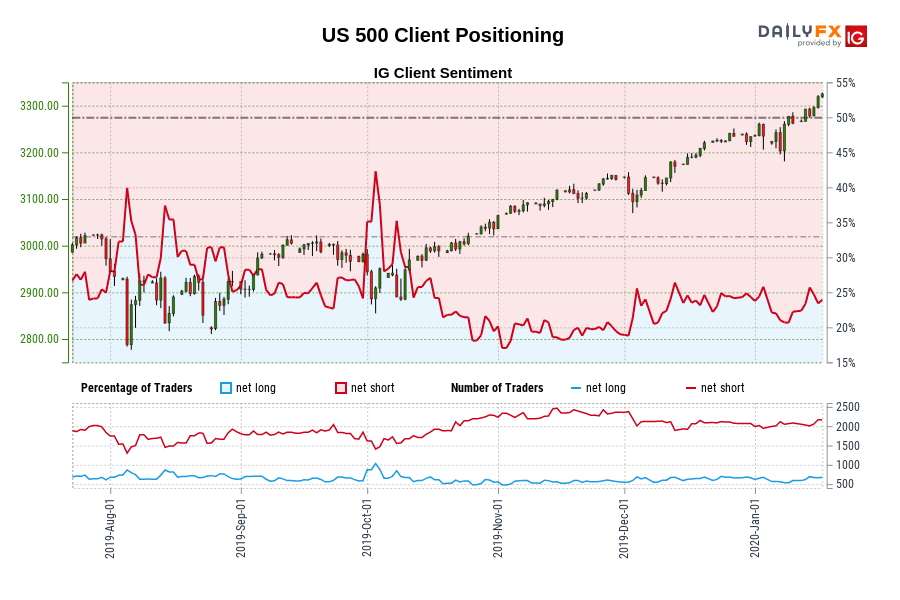The image size is (900, 600).
Task: Click the 30% axis label
Action: (845, 258)
